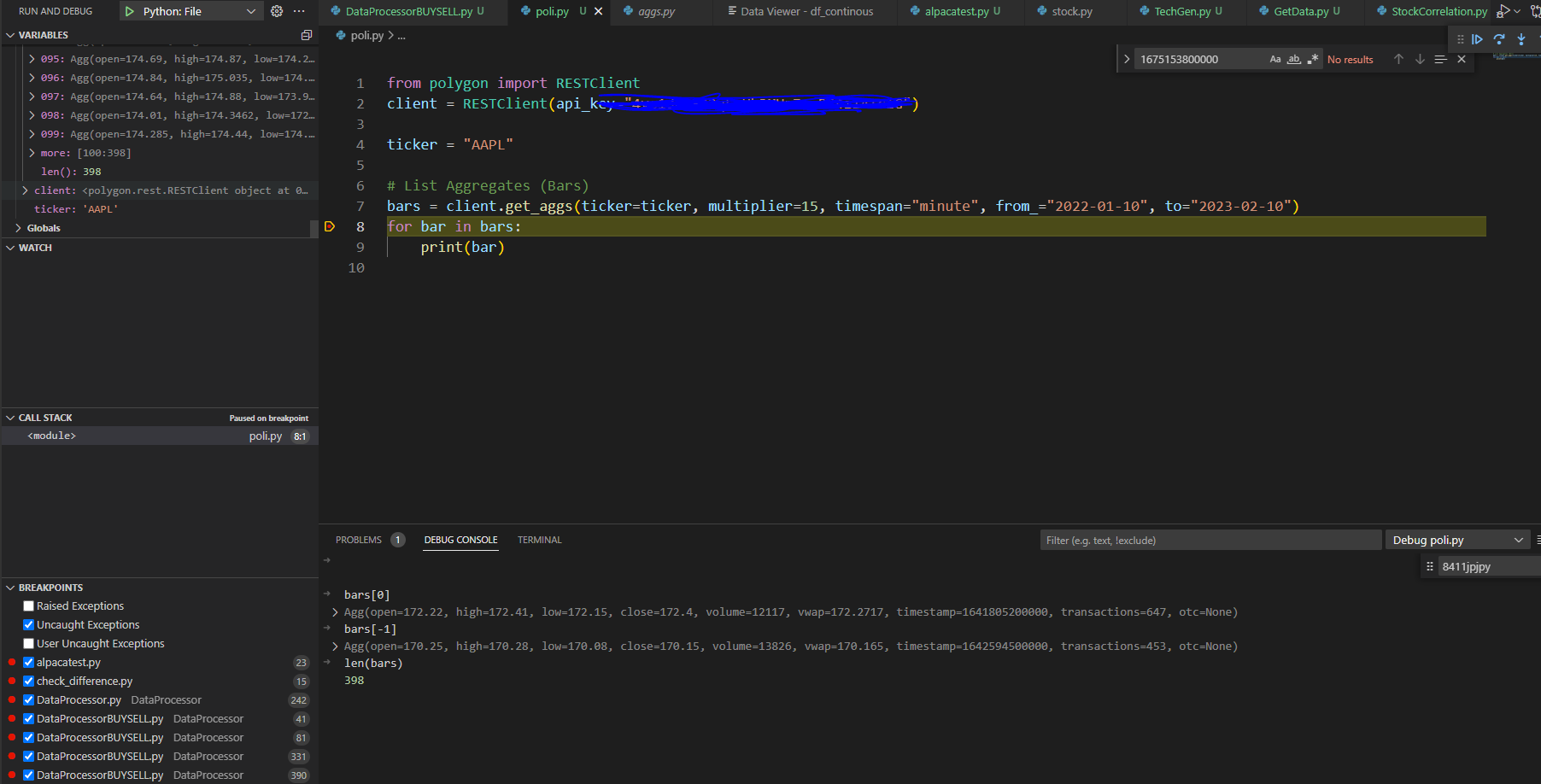Click the debug console Filter input field
Image resolution: width=1541 pixels, height=784 pixels.
point(1210,539)
